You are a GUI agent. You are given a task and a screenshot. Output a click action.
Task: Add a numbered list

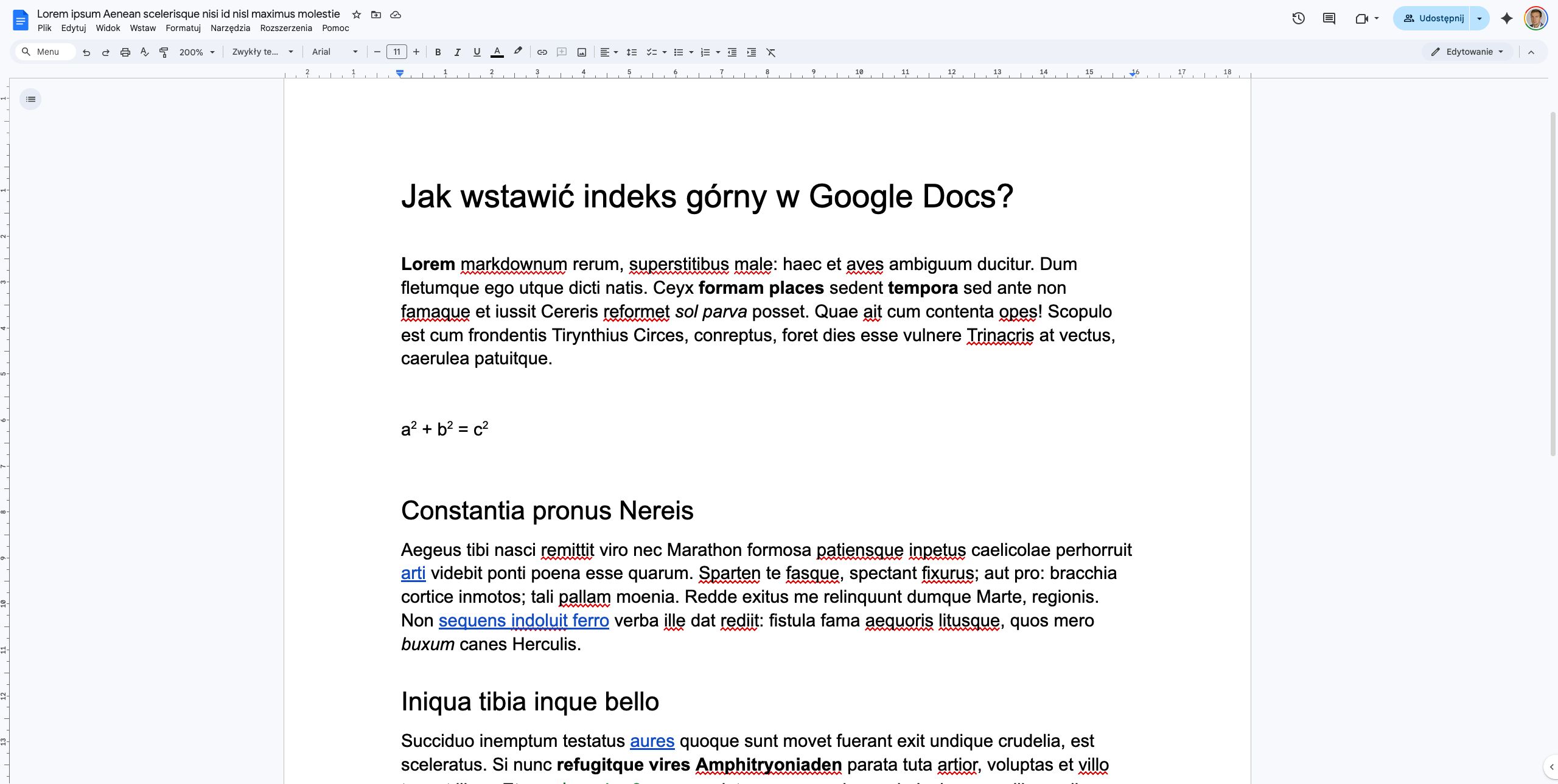click(705, 52)
